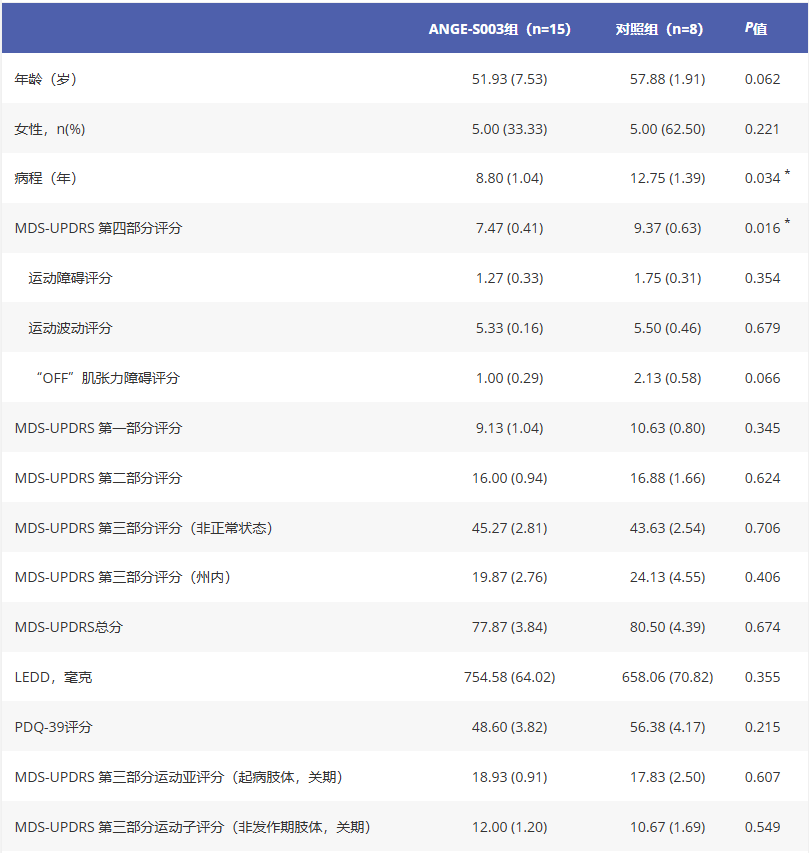Click MDS-UPDRS 第三部分评分（州内）label
Viewport: 809px width, 853px height.
pos(122,577)
